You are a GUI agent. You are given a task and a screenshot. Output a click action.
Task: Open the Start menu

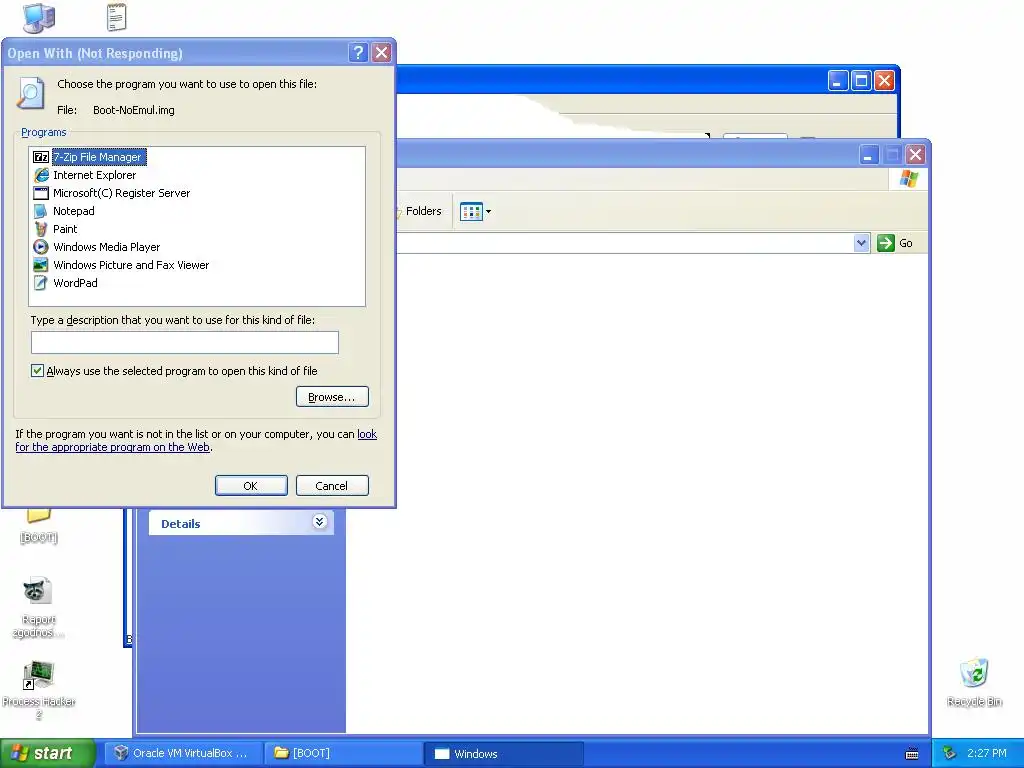[x=47, y=753]
